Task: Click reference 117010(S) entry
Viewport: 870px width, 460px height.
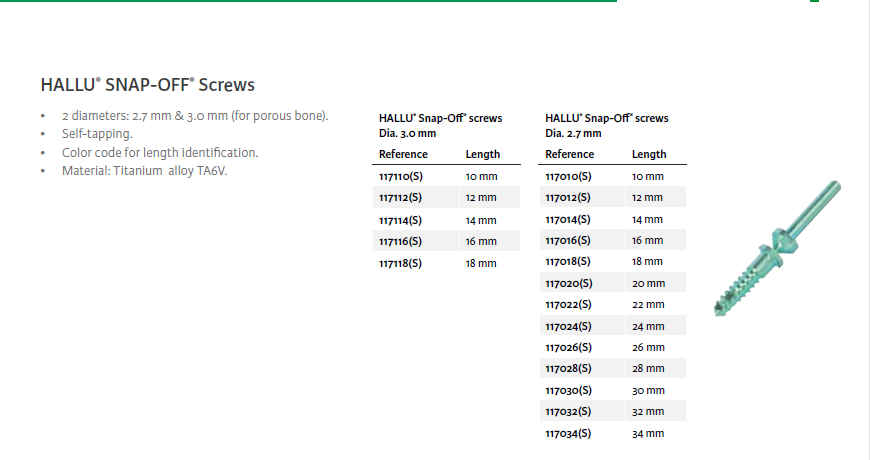Action: [x=568, y=177]
